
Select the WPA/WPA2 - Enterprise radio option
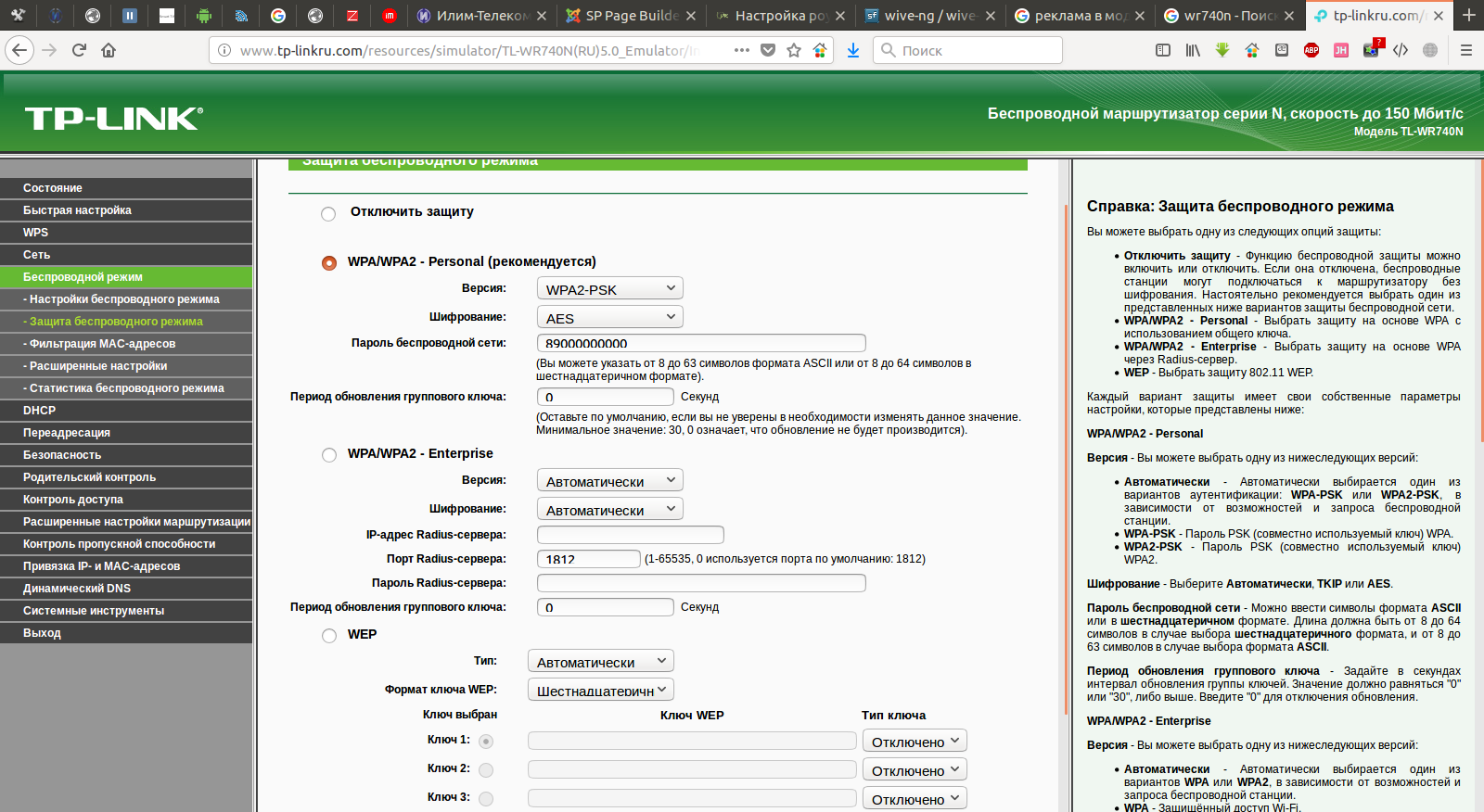[329, 455]
